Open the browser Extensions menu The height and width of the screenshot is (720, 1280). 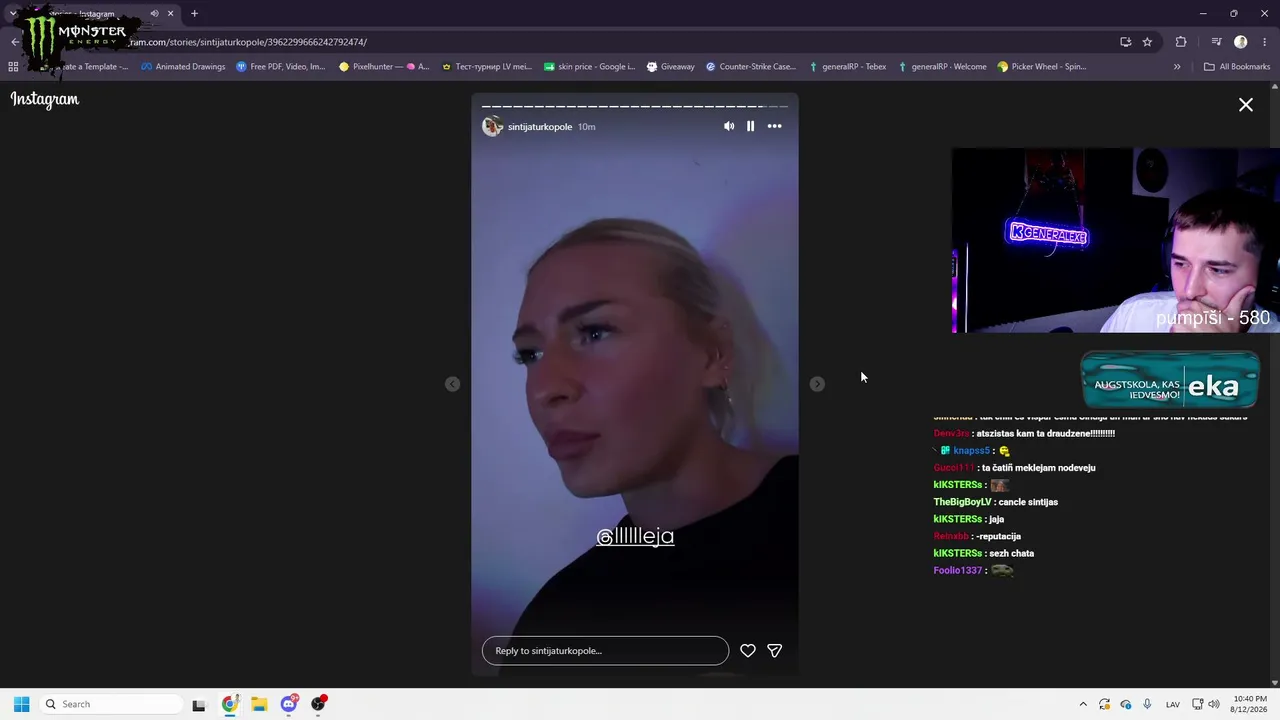coord(1181,42)
